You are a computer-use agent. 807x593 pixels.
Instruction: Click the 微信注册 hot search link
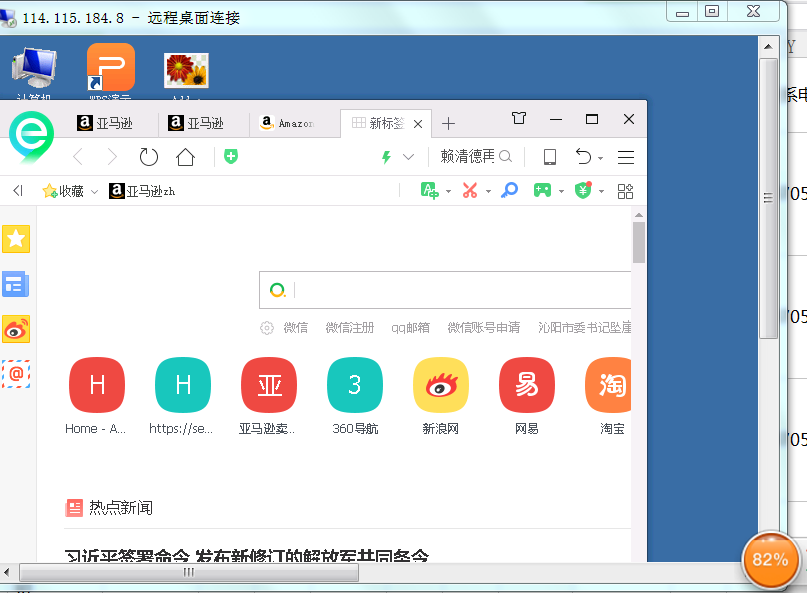coord(349,327)
